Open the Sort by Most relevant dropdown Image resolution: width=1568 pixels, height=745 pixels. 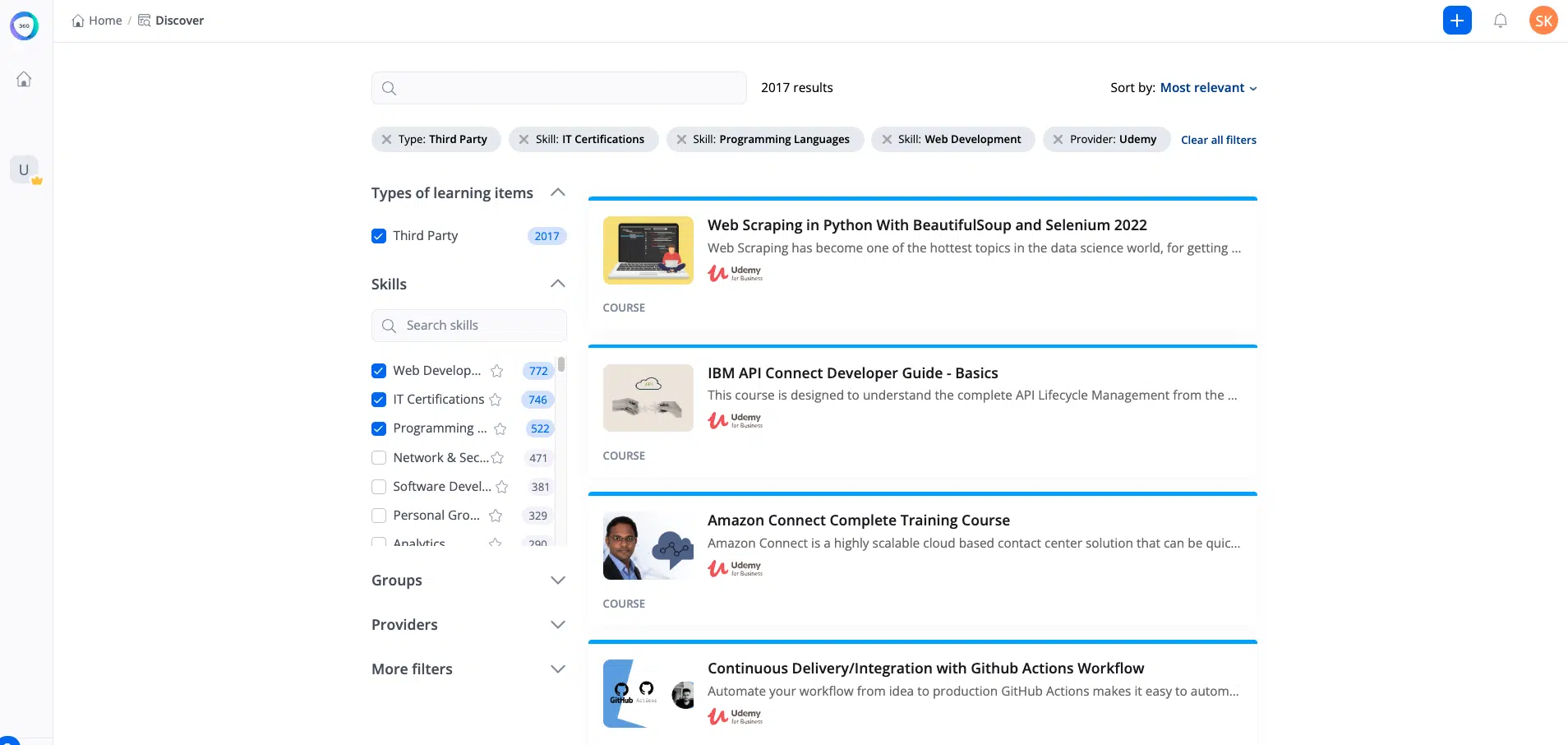pyautogui.click(x=1208, y=88)
